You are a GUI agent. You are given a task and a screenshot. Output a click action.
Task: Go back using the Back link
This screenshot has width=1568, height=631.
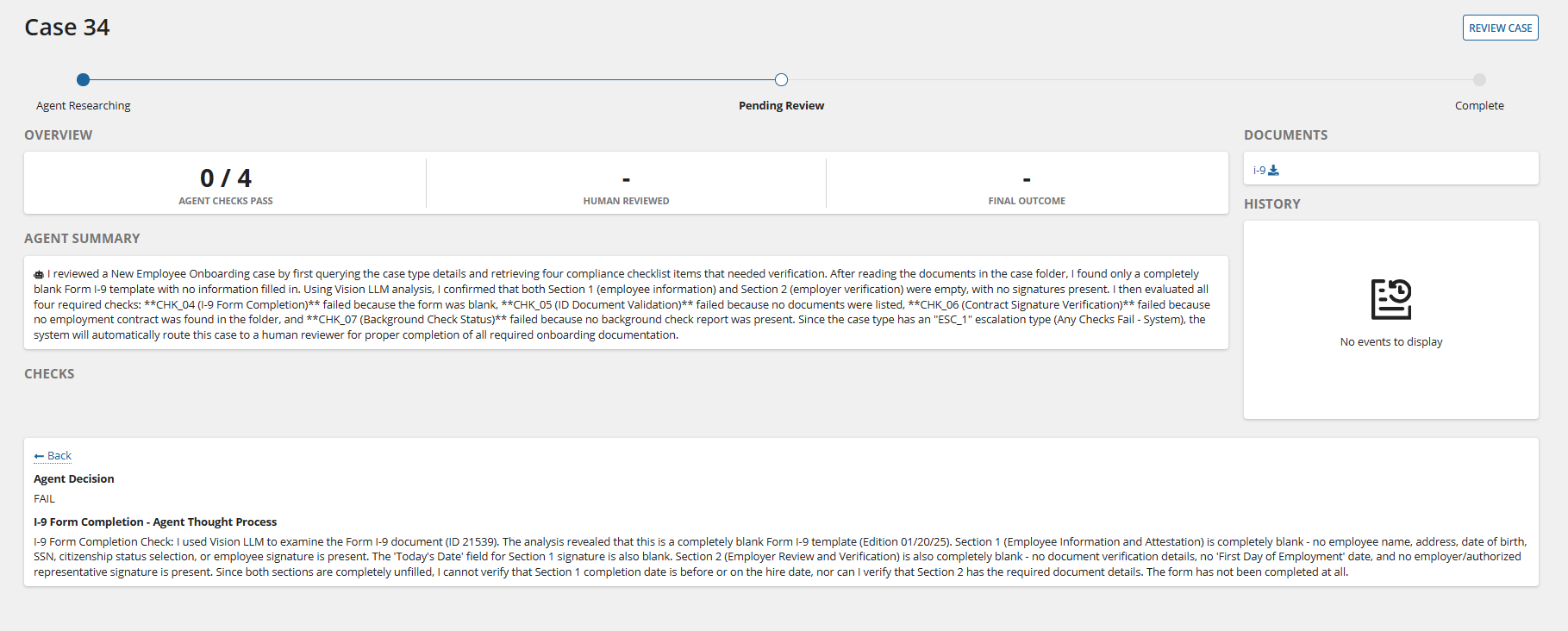[59, 456]
